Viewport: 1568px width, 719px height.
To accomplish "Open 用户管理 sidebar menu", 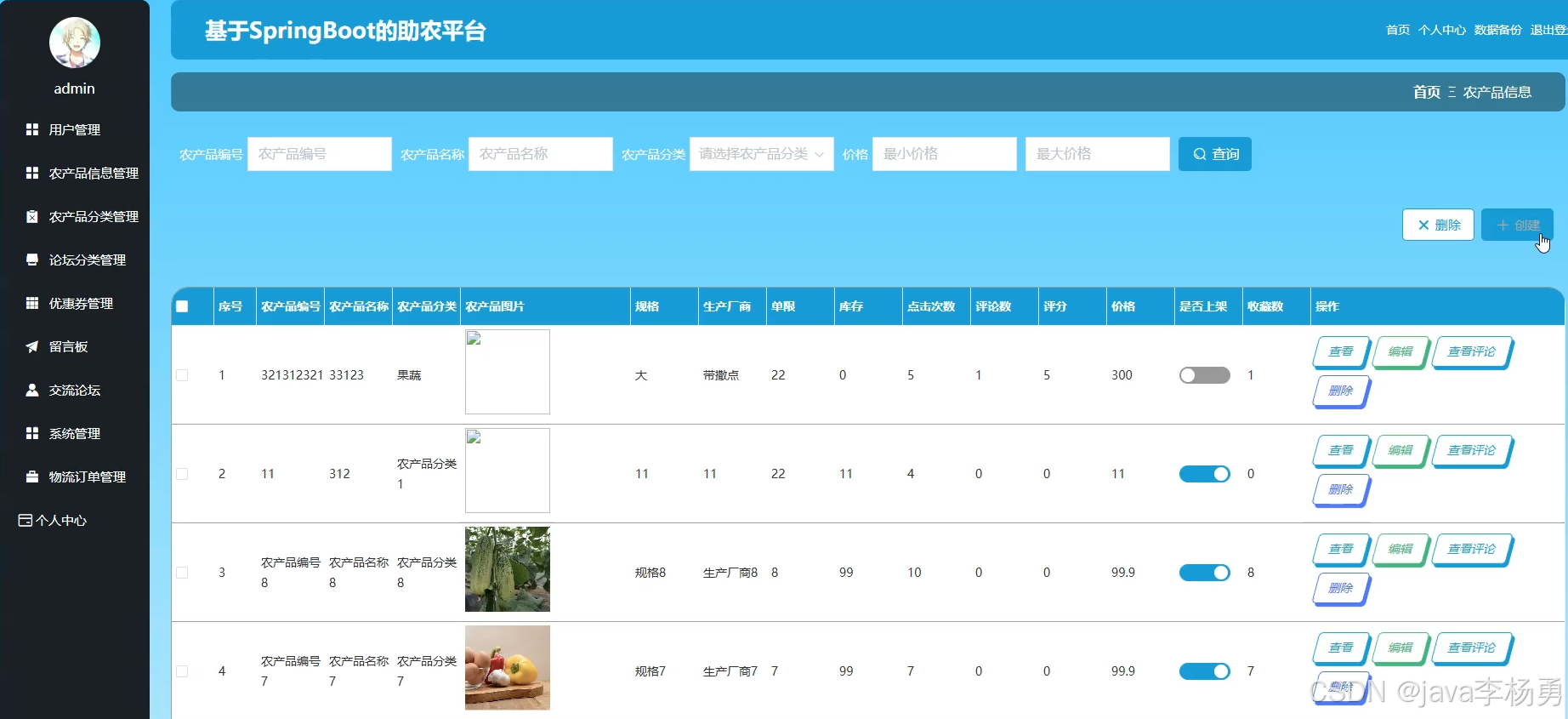I will point(75,129).
